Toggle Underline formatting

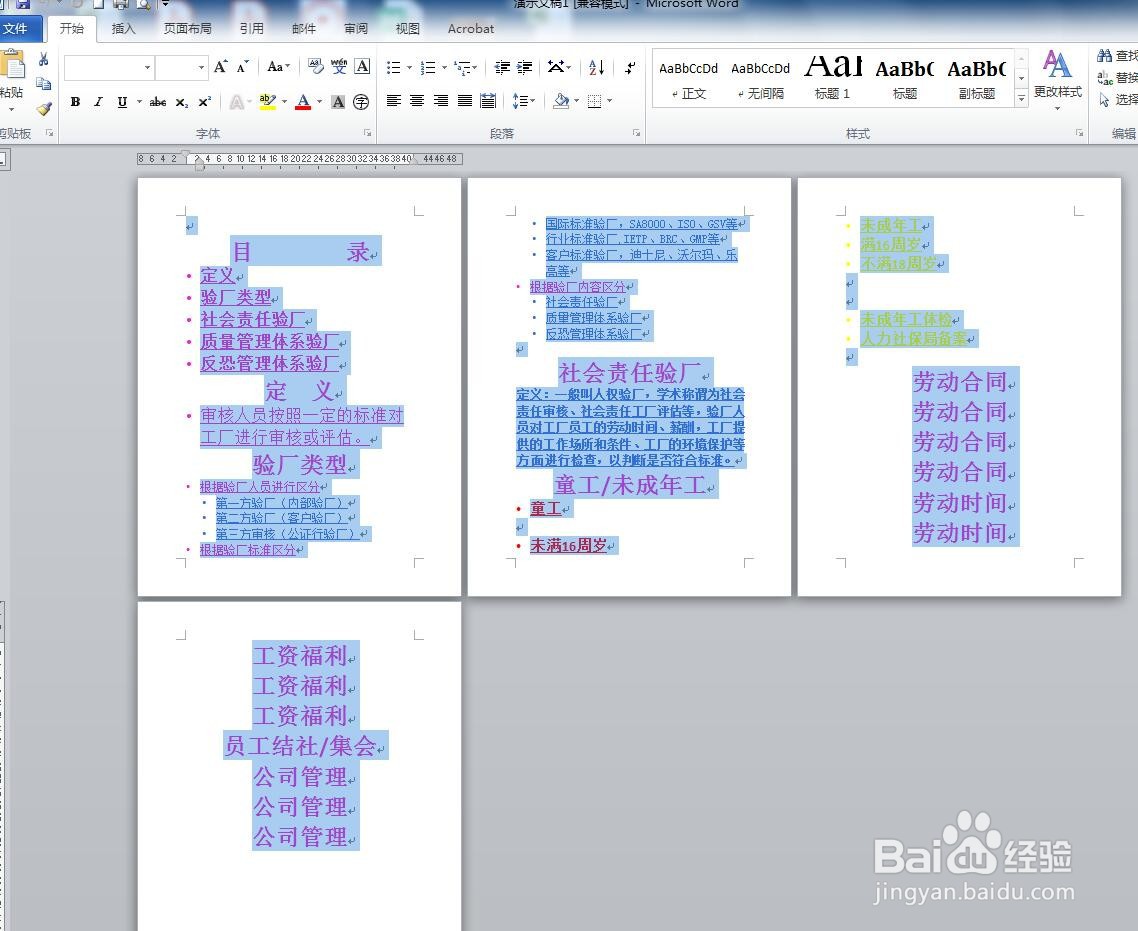(x=122, y=102)
